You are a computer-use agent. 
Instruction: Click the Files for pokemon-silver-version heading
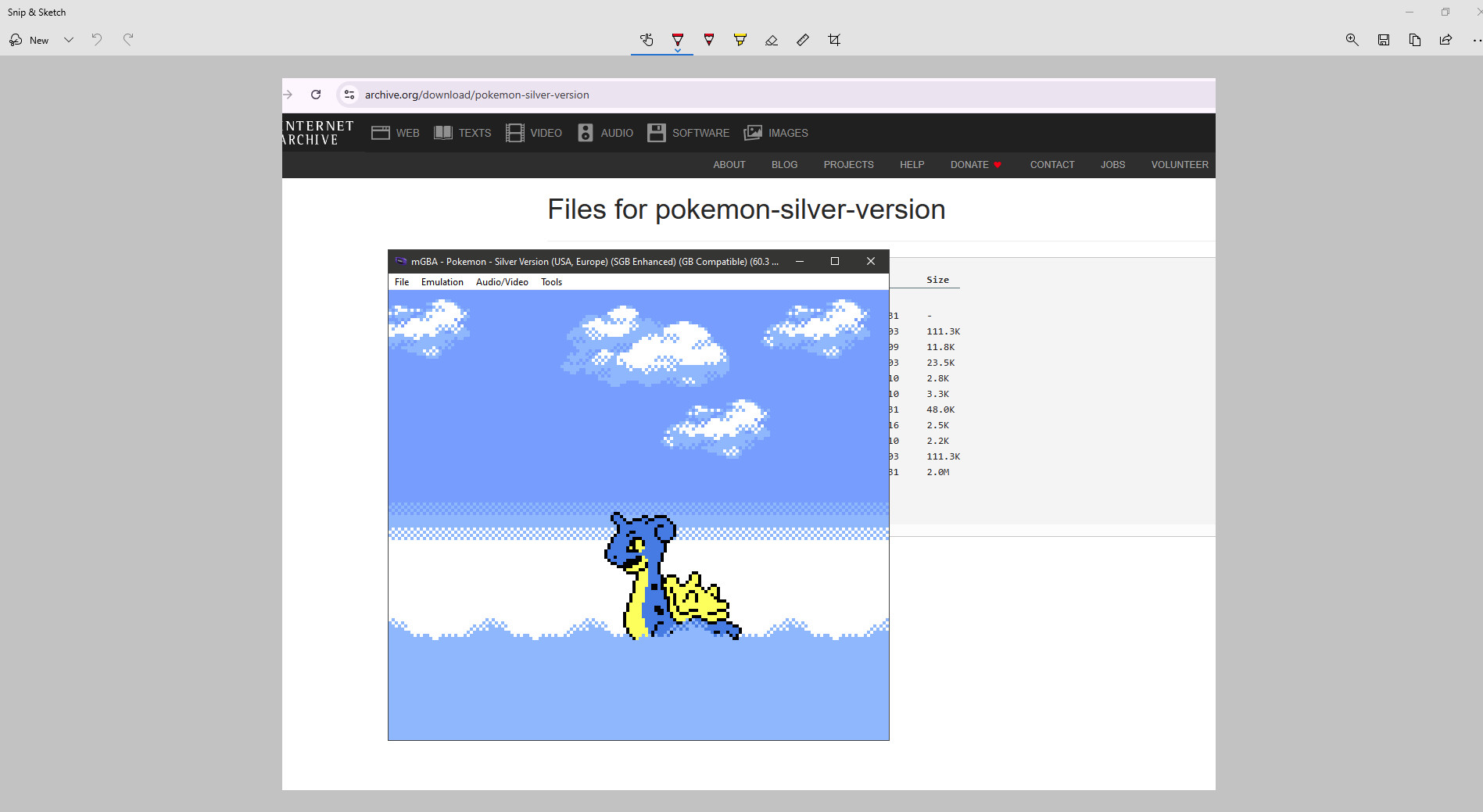click(x=747, y=209)
